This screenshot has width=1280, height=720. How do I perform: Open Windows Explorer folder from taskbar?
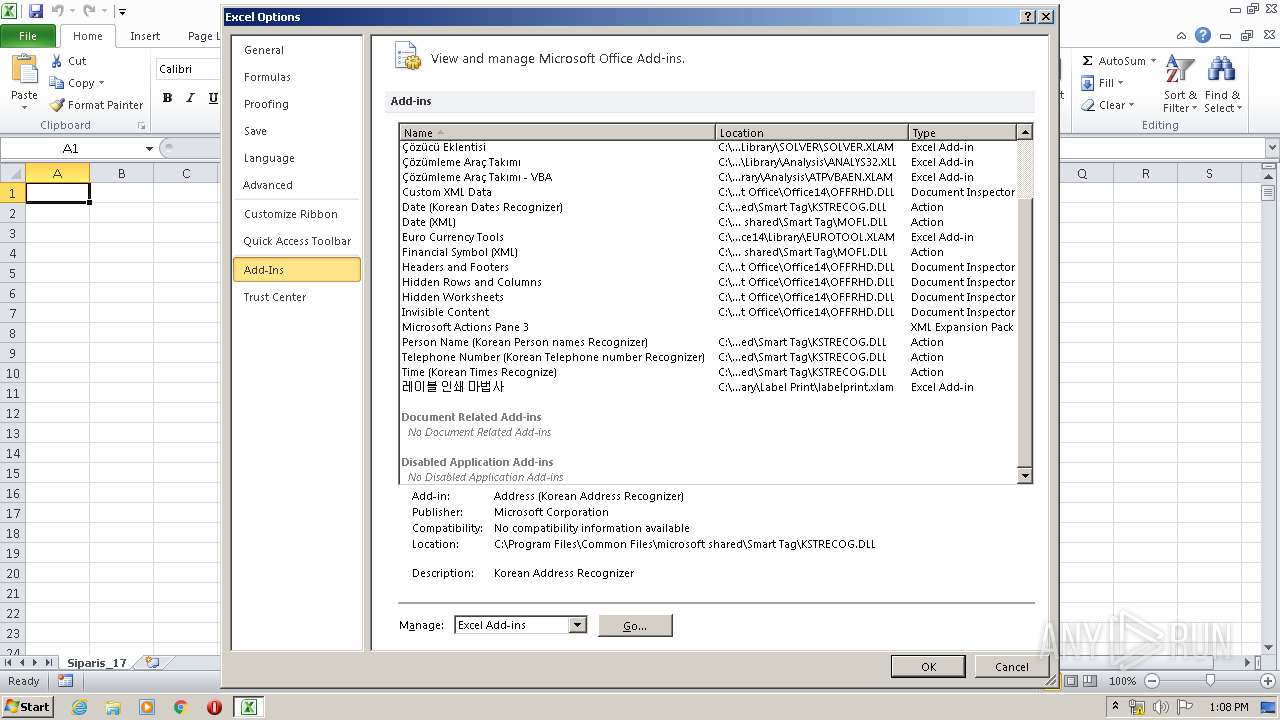[x=113, y=707]
